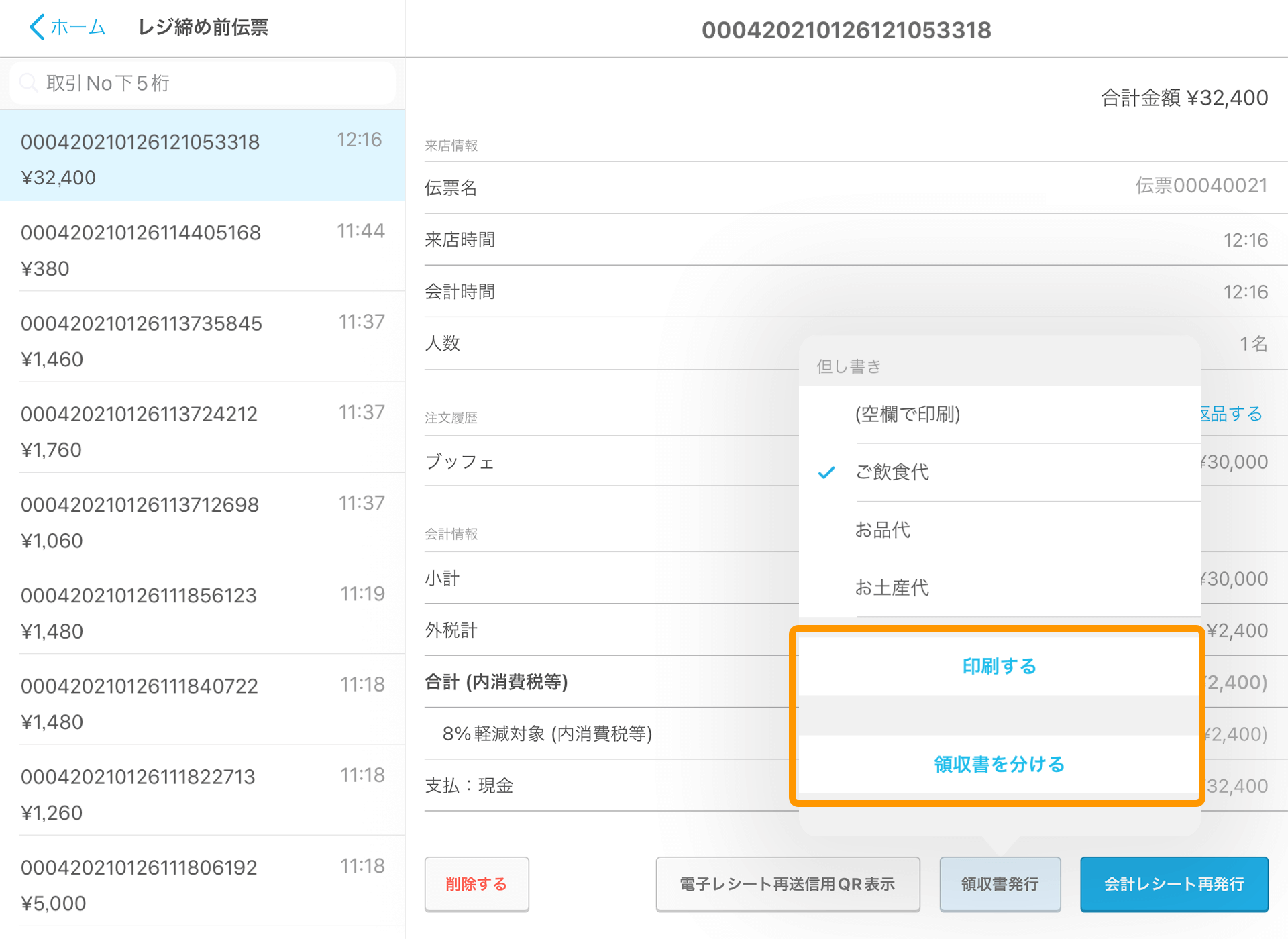1288x939 pixels.
Task: Click the ¥380 amount in list
Action: (45, 268)
